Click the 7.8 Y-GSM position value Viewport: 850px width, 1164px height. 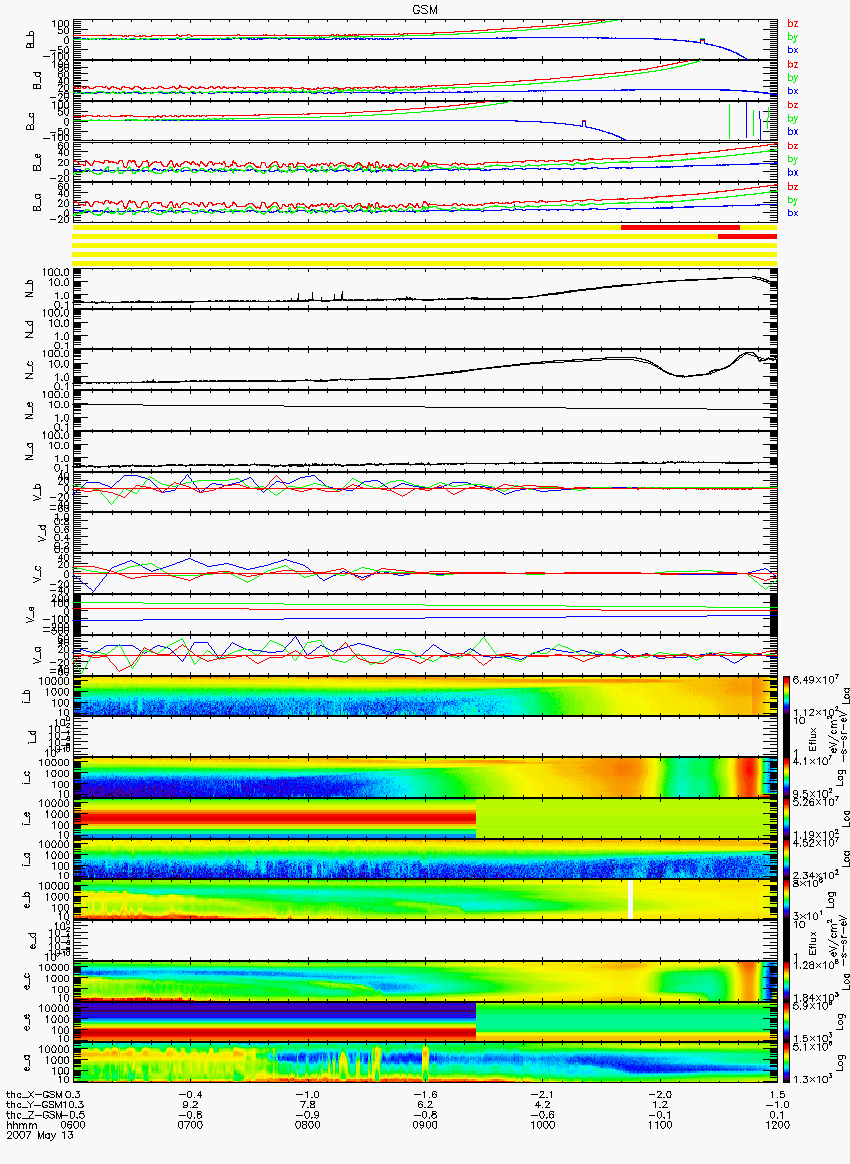pyautogui.click(x=307, y=1105)
